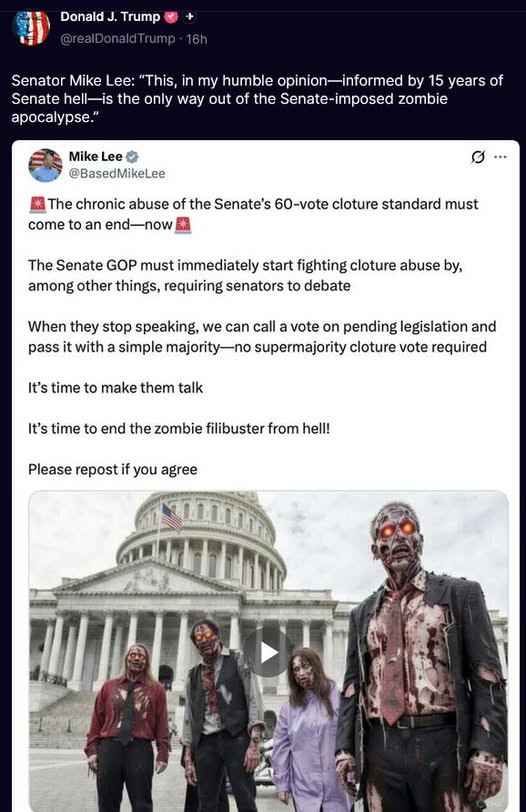Click the '60-vote cloture standard' opening paragraph
Image resolution: width=526 pixels, height=812 pixels.
click(253, 214)
